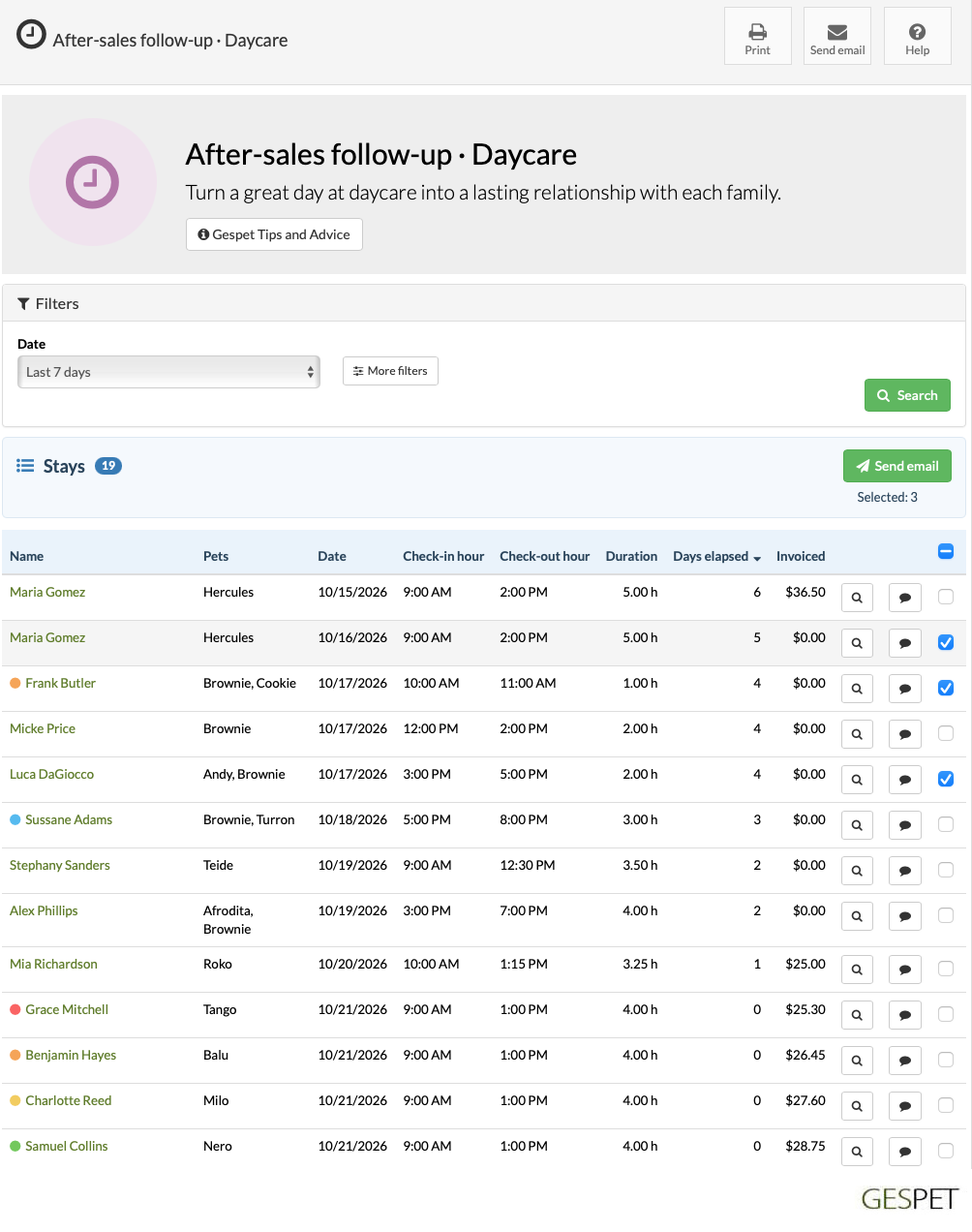This screenshot has width=972, height=1232.
Task: Open Send email from top toolbar
Action: 837,36
